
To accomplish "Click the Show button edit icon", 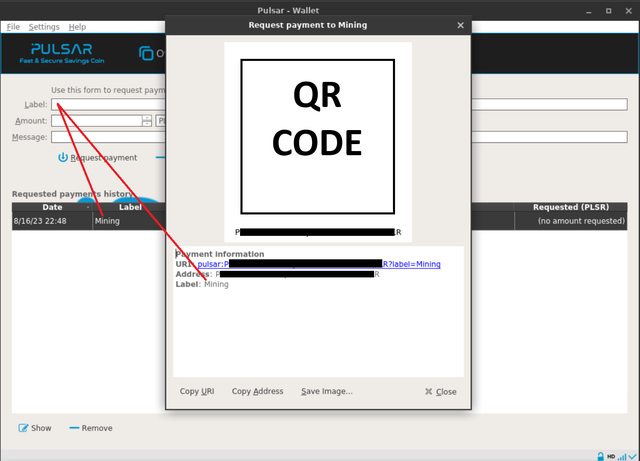I will tap(23, 428).
